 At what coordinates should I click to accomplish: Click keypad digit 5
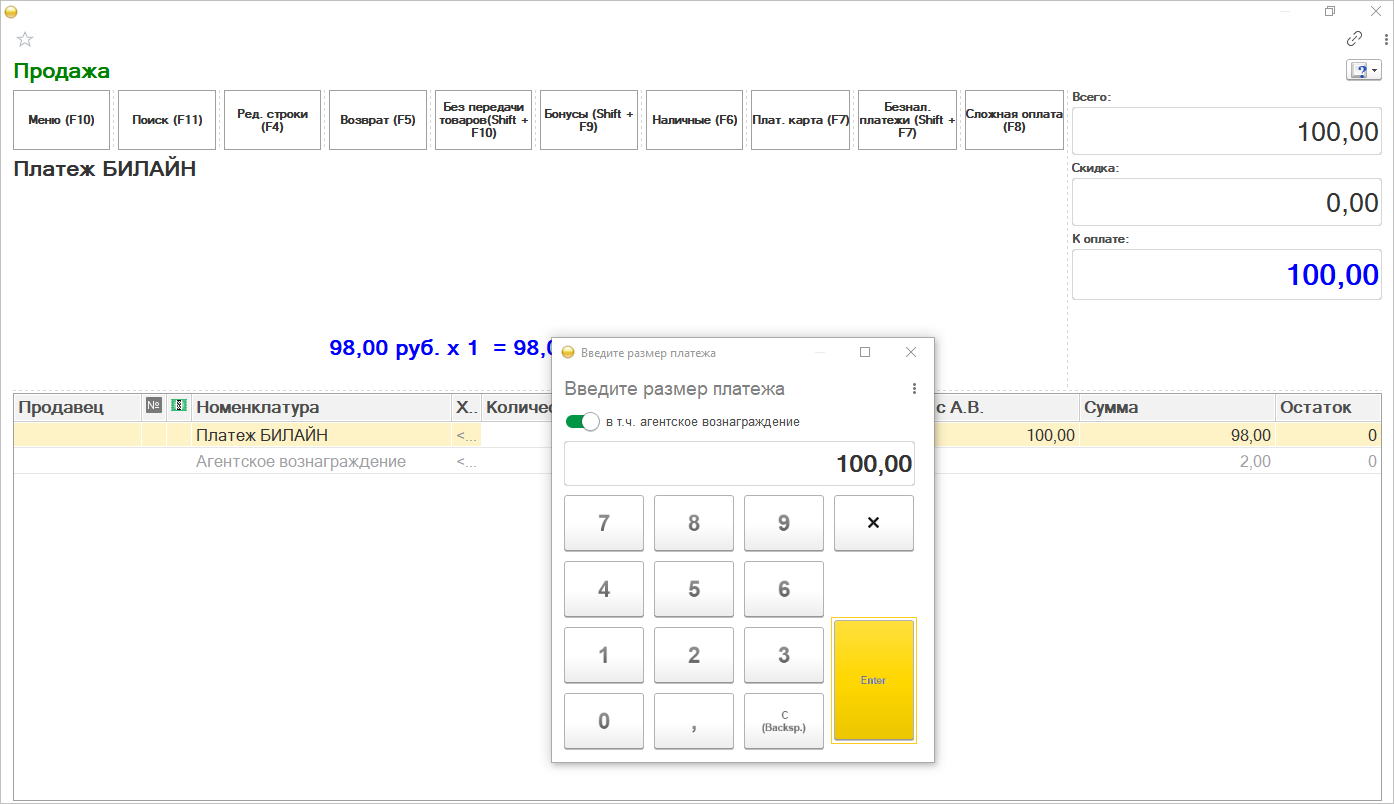694,589
